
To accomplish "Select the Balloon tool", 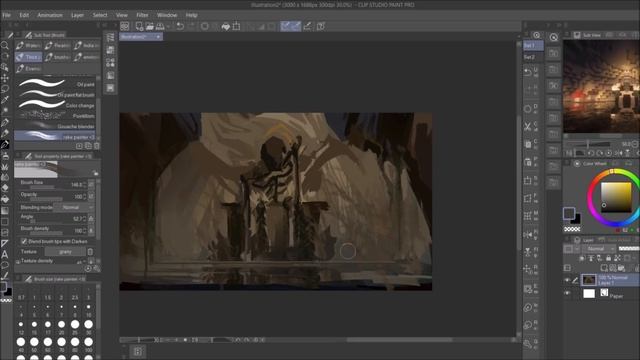I will 5,265.
